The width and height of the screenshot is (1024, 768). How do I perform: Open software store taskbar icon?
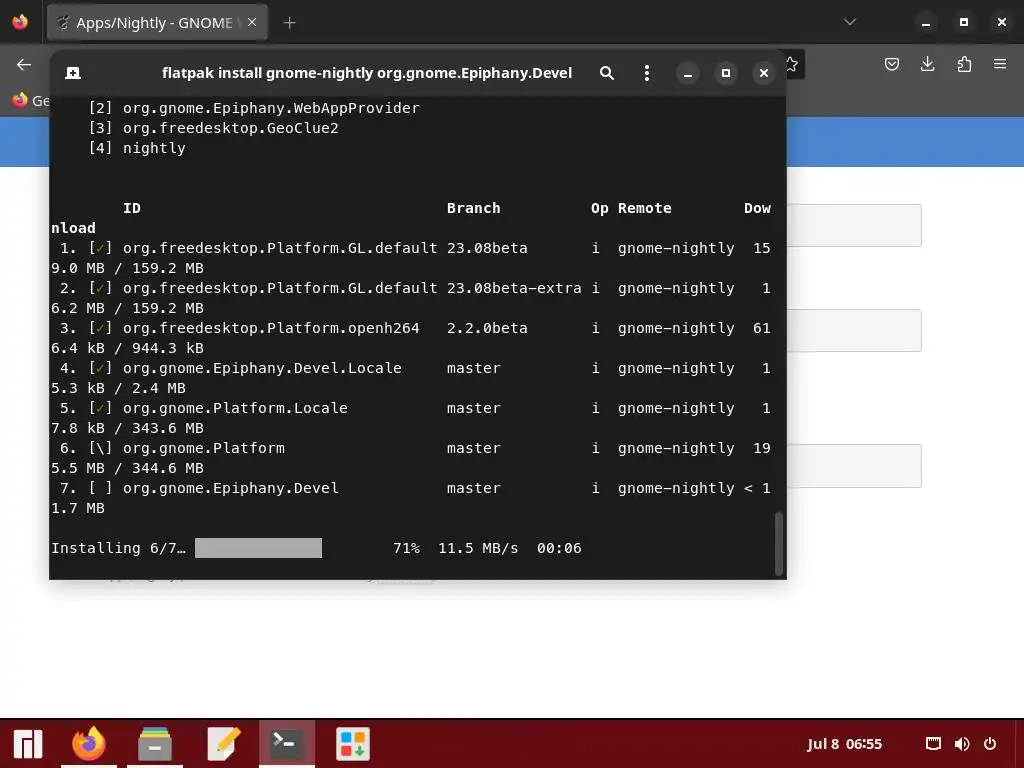click(x=353, y=744)
